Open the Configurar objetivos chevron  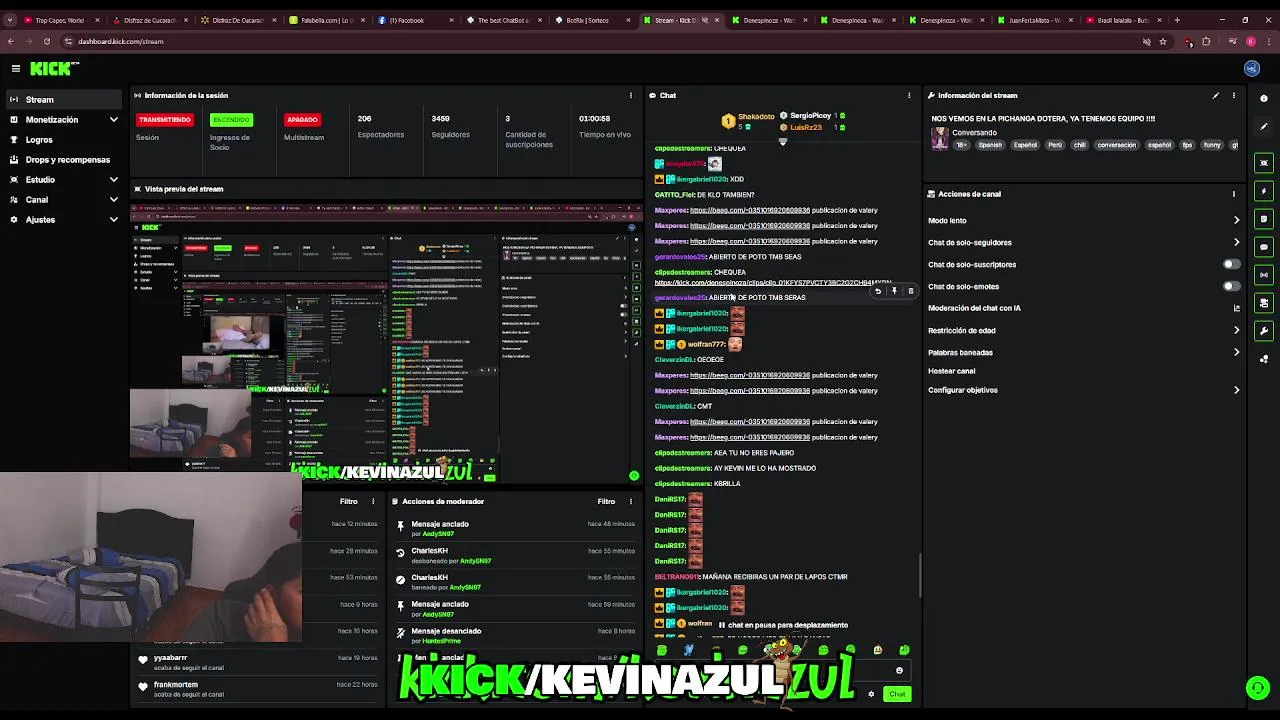[1236, 390]
